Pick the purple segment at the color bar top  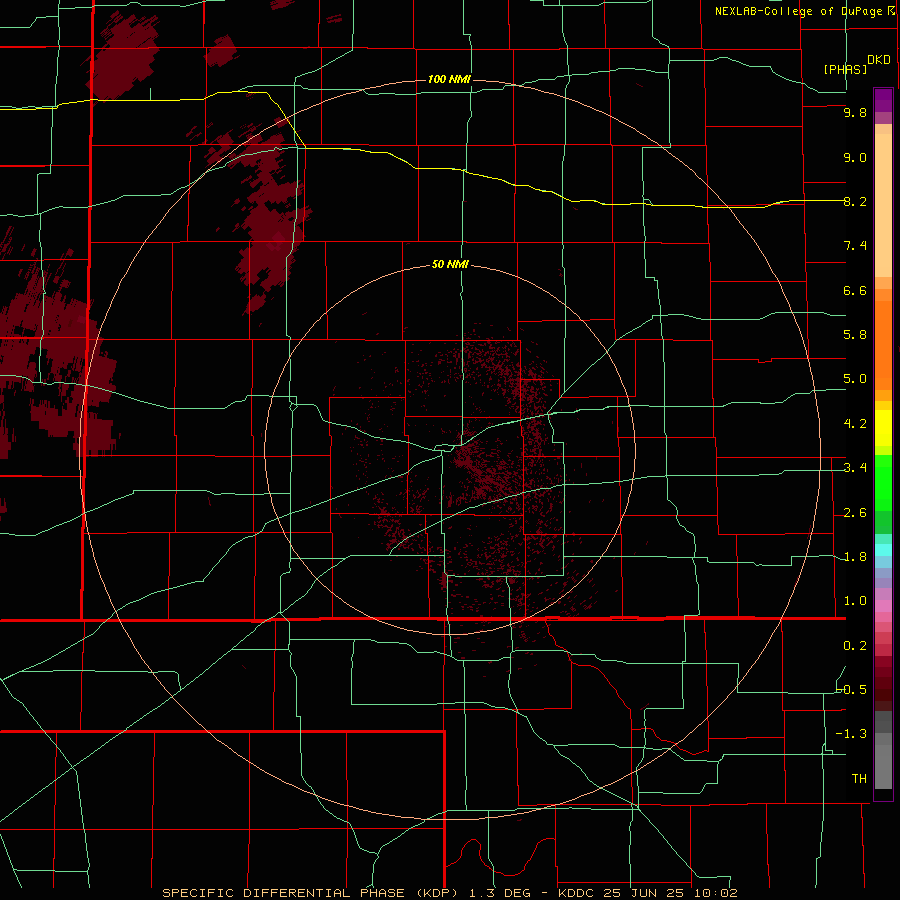883,100
